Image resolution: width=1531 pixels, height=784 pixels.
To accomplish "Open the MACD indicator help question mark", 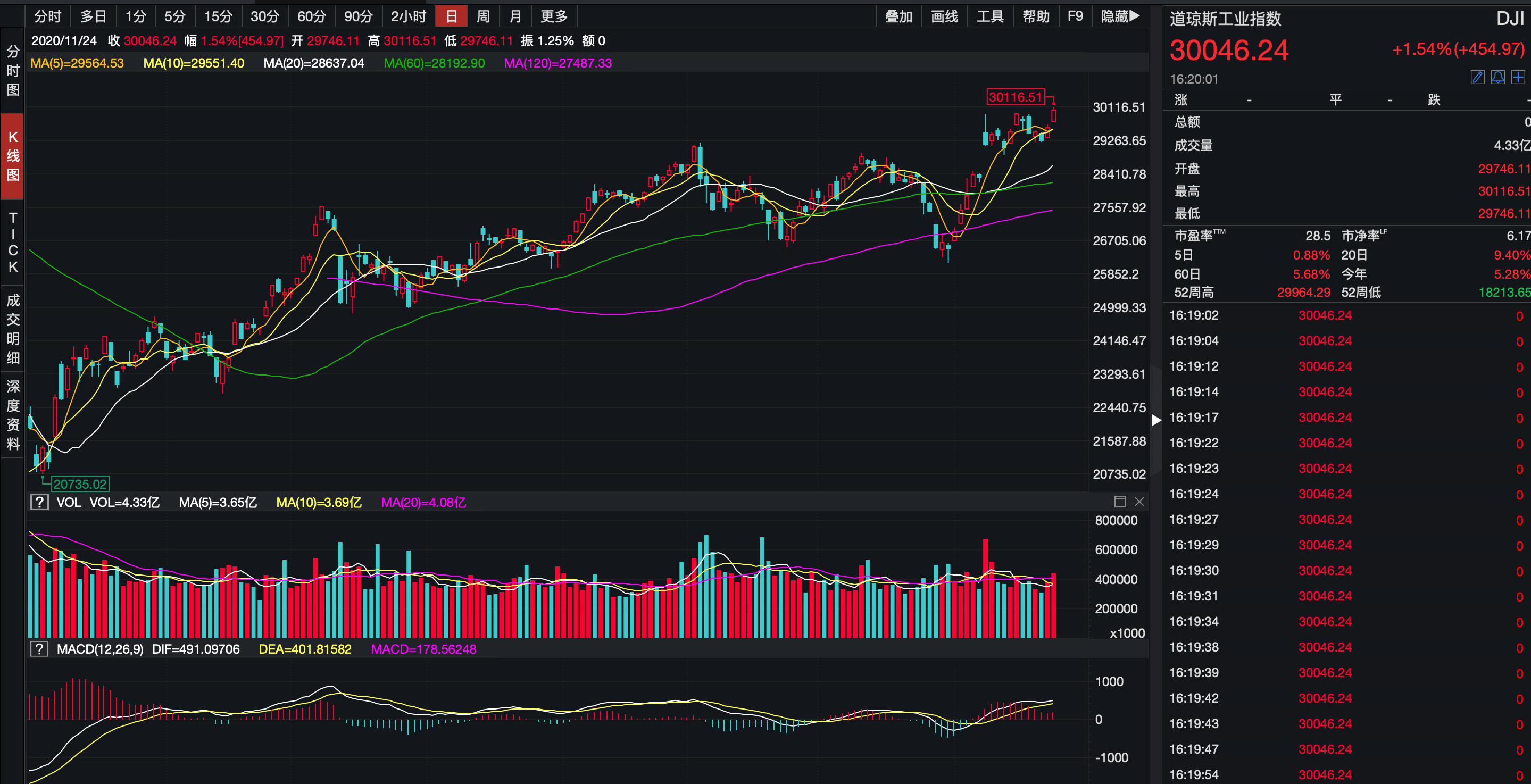I will point(39,649).
